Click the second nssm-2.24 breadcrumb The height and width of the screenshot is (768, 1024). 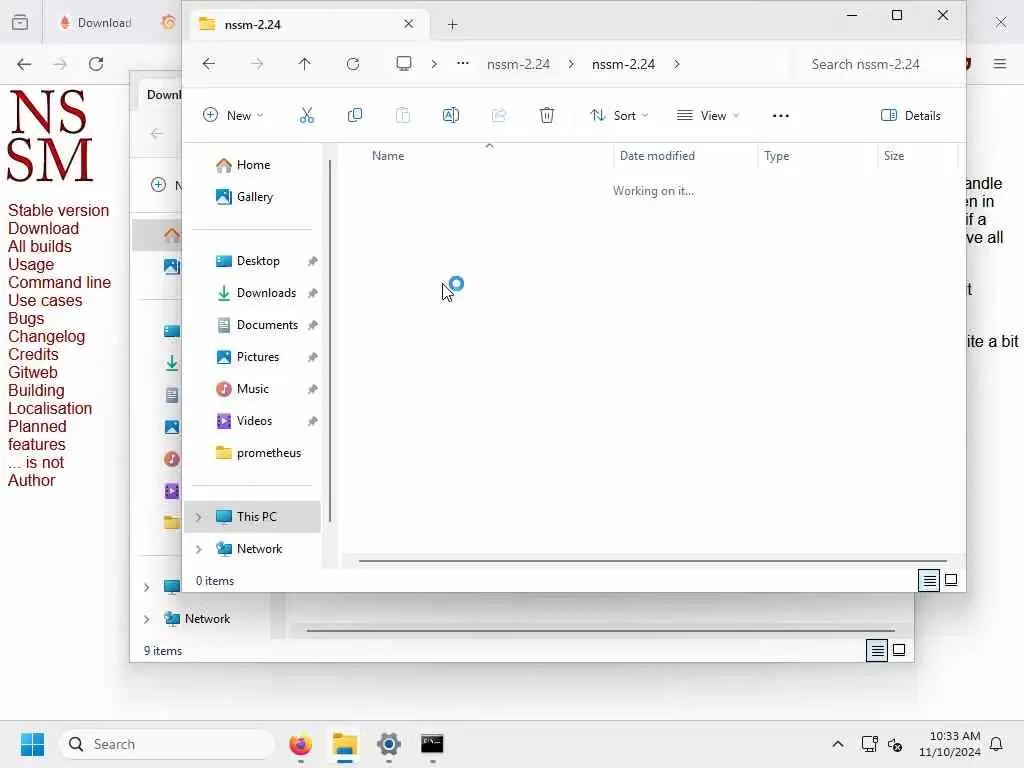(x=624, y=64)
